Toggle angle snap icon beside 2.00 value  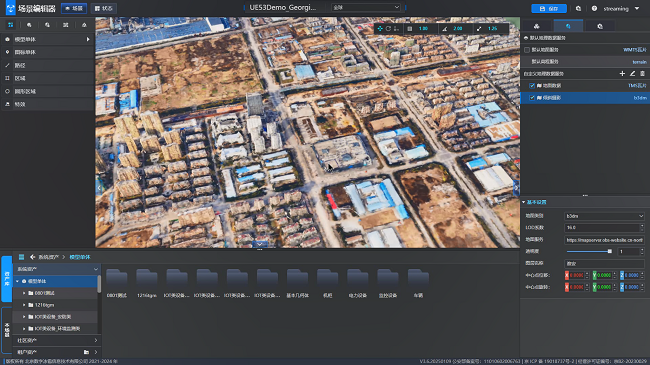point(445,29)
